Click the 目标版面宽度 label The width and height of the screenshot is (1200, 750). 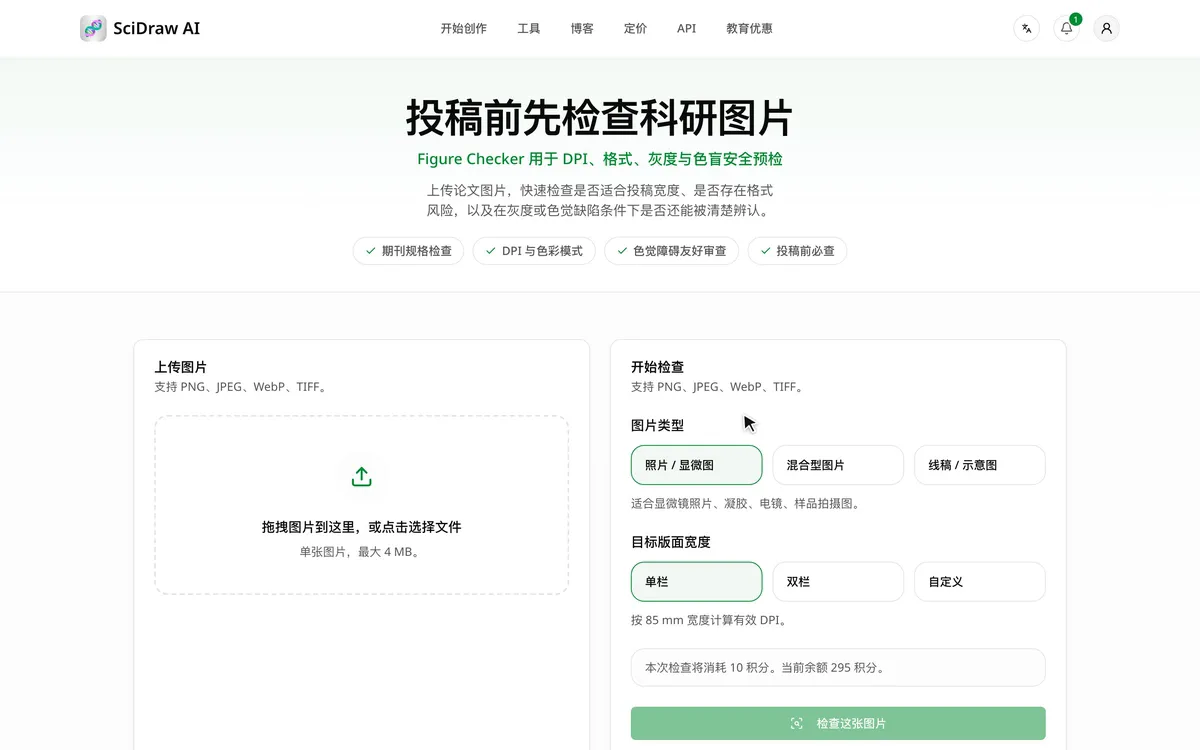click(671, 542)
